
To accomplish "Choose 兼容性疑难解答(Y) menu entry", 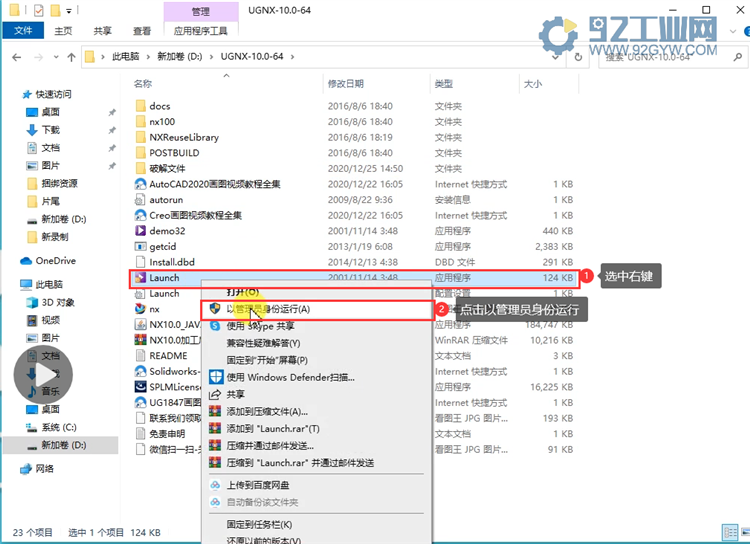I will point(317,343).
